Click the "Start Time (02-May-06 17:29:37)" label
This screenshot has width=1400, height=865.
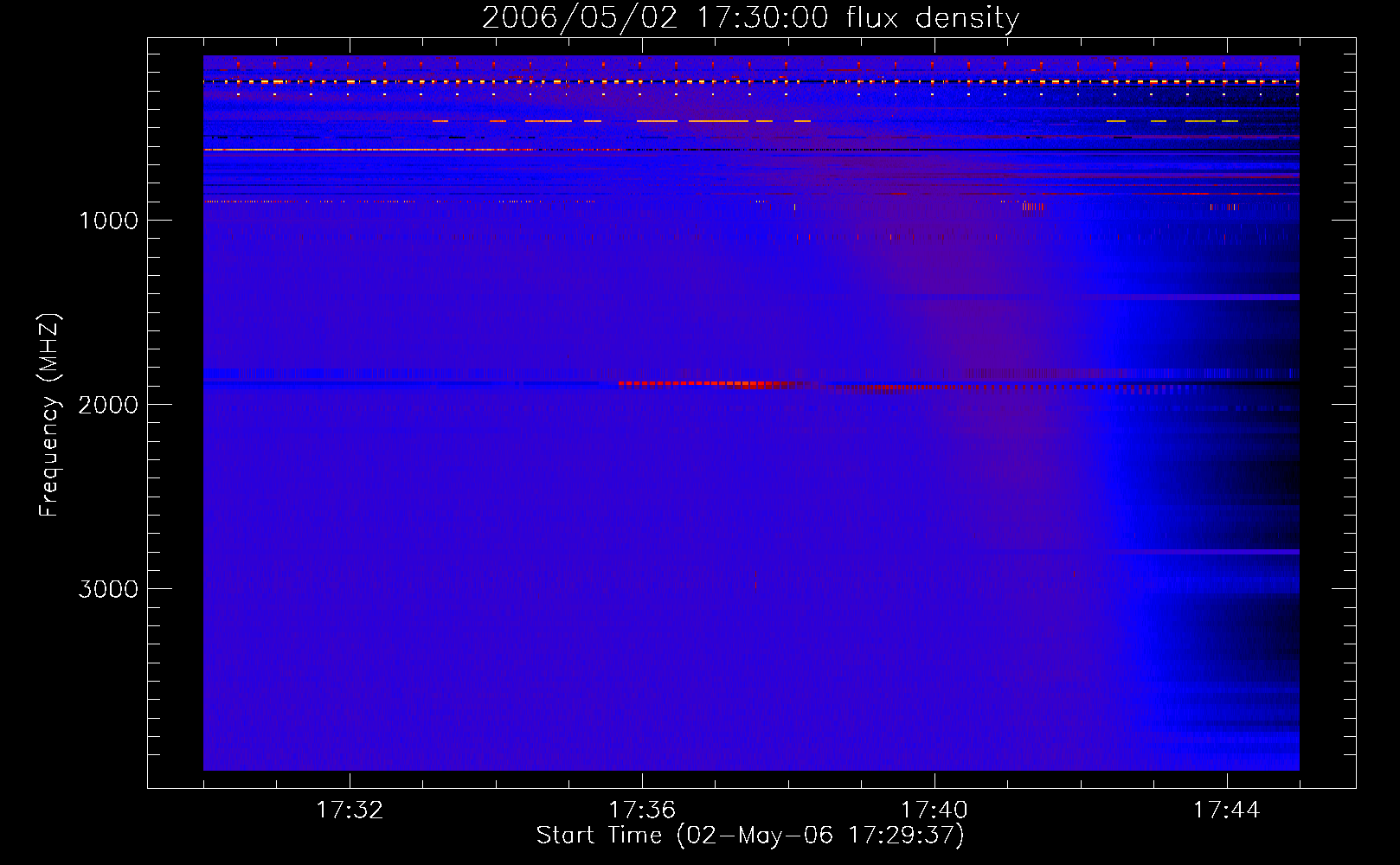tap(750, 836)
